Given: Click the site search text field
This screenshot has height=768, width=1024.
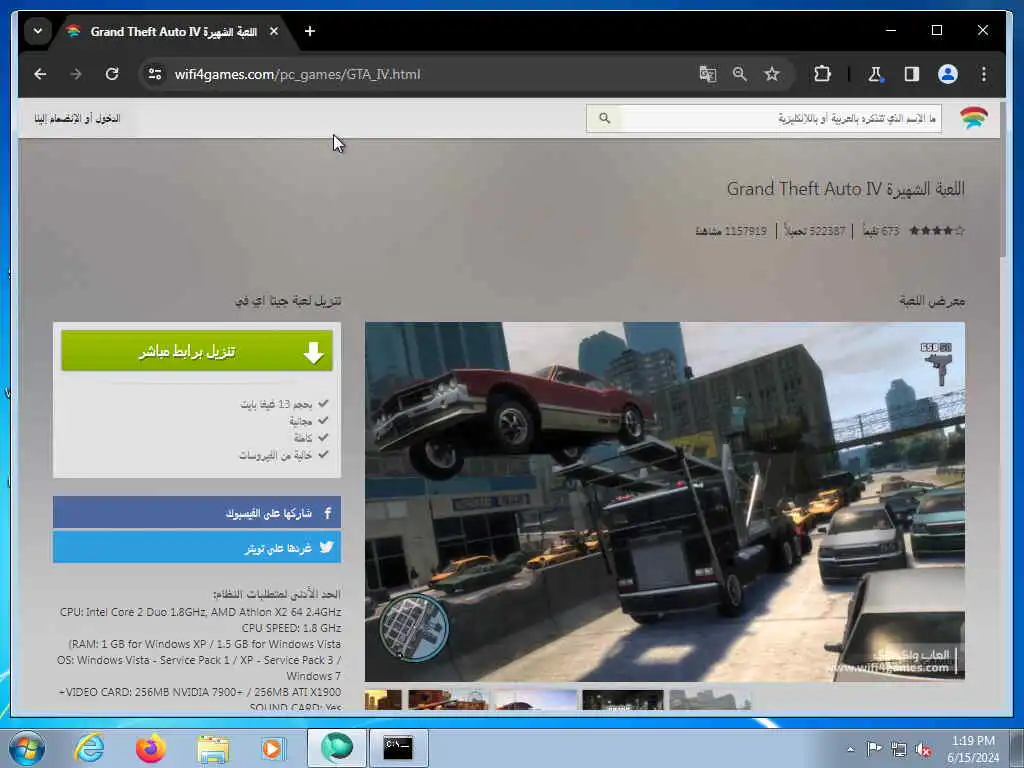Looking at the screenshot, I should pos(780,118).
